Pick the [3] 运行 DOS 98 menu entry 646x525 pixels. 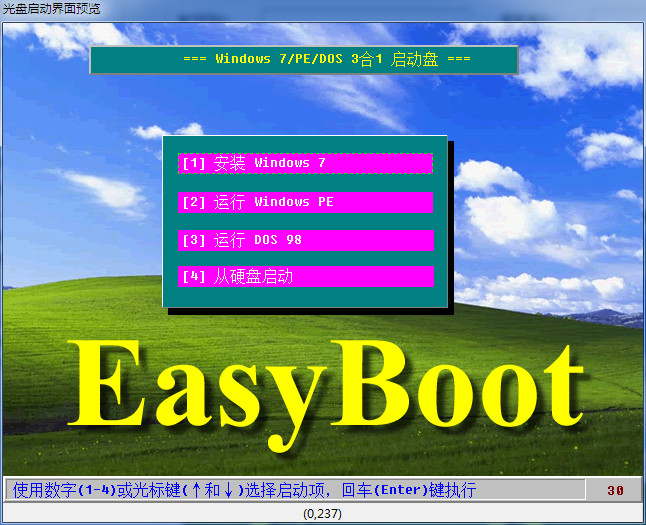coord(305,240)
